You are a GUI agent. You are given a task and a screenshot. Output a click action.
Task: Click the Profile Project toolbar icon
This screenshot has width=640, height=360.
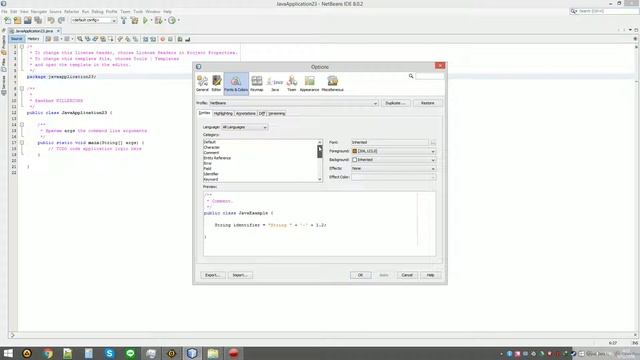tap(172, 20)
